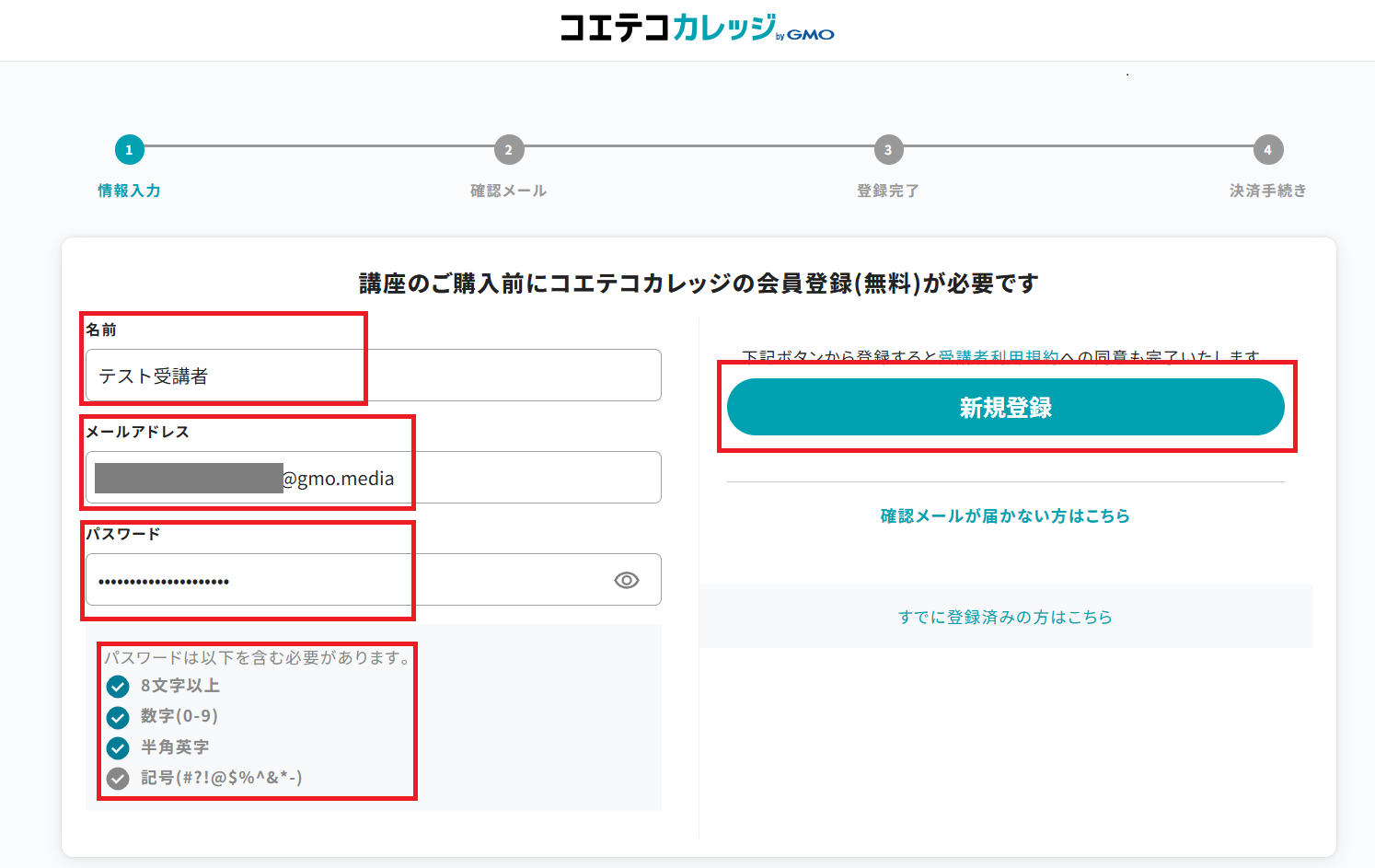Click the 決済手続き step label
Viewport: 1375px width, 868px height.
pyautogui.click(x=1267, y=191)
